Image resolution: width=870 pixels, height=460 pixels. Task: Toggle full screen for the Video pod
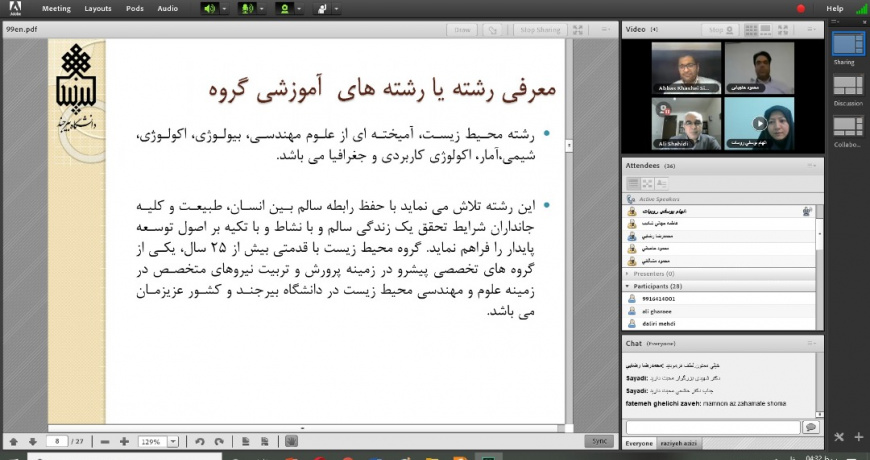click(x=783, y=30)
